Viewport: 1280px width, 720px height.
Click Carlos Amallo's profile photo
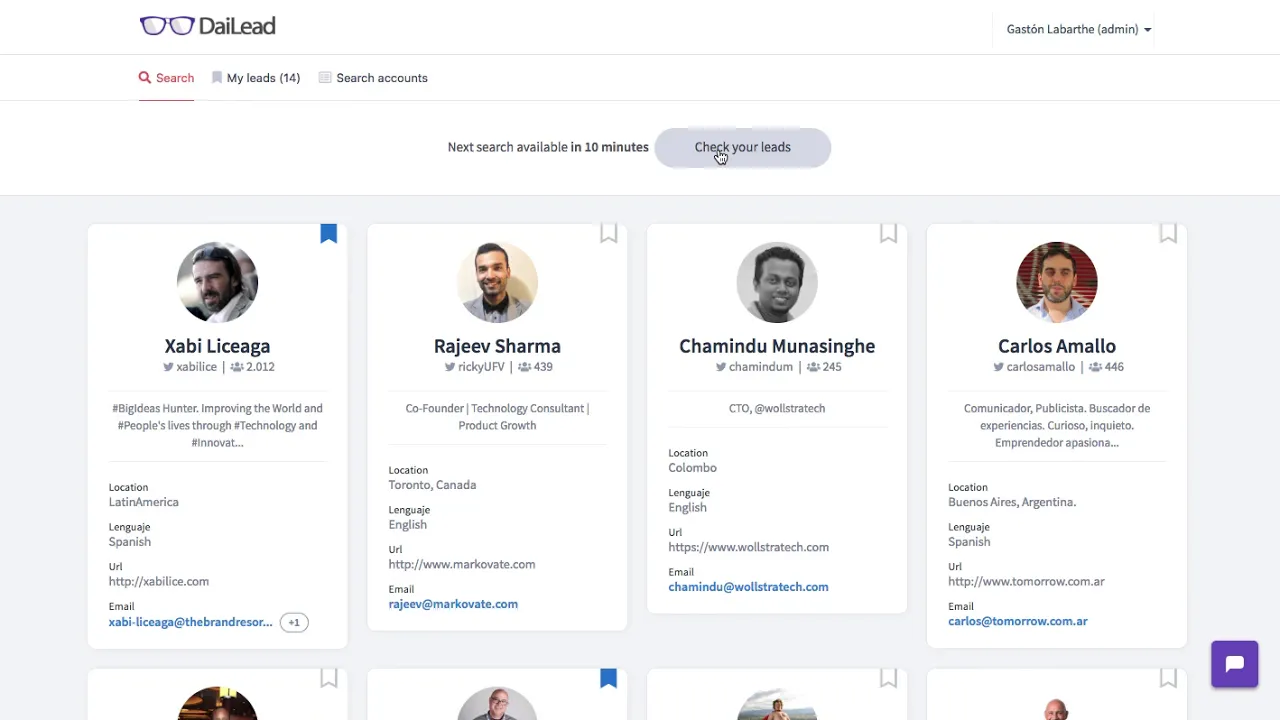(x=1057, y=282)
